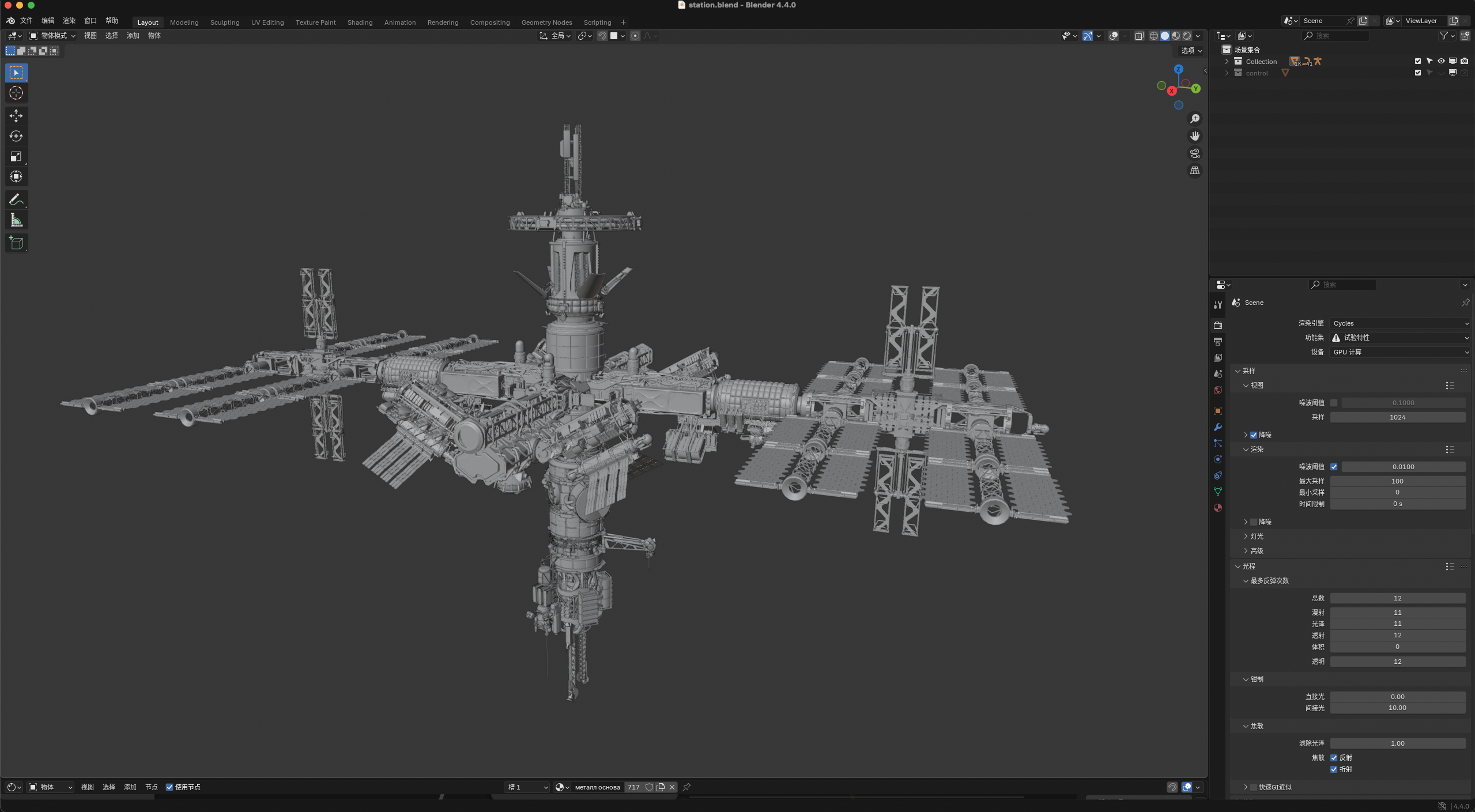The image size is (1475, 812).
Task: Open the 渲染 menu in top bar
Action: (x=69, y=21)
